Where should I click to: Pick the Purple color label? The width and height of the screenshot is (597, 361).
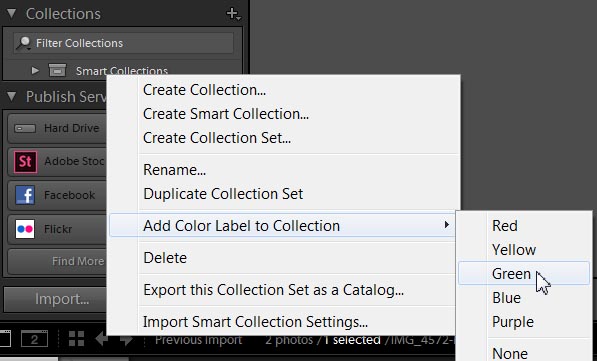point(524,322)
